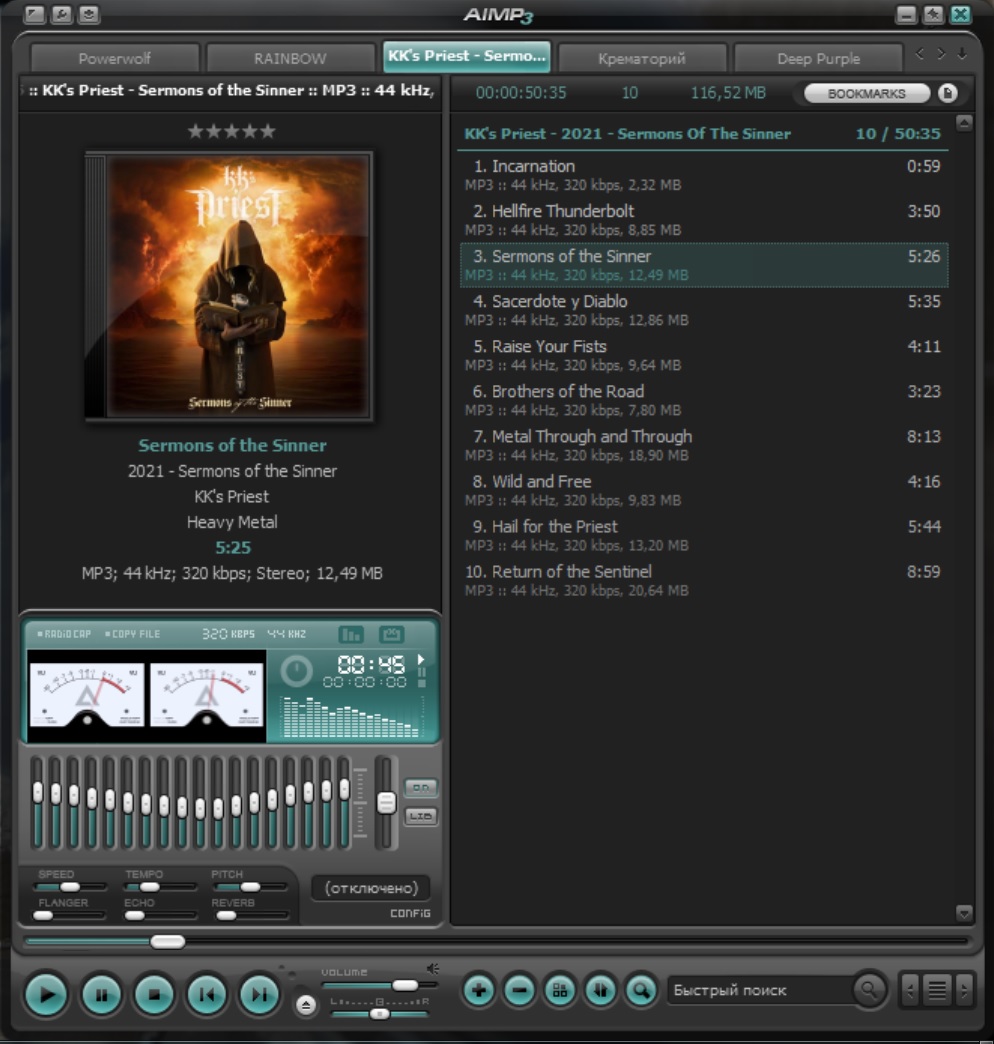Image resolution: width=994 pixels, height=1044 pixels.
Task: Click the album cover art
Action: pos(229,287)
